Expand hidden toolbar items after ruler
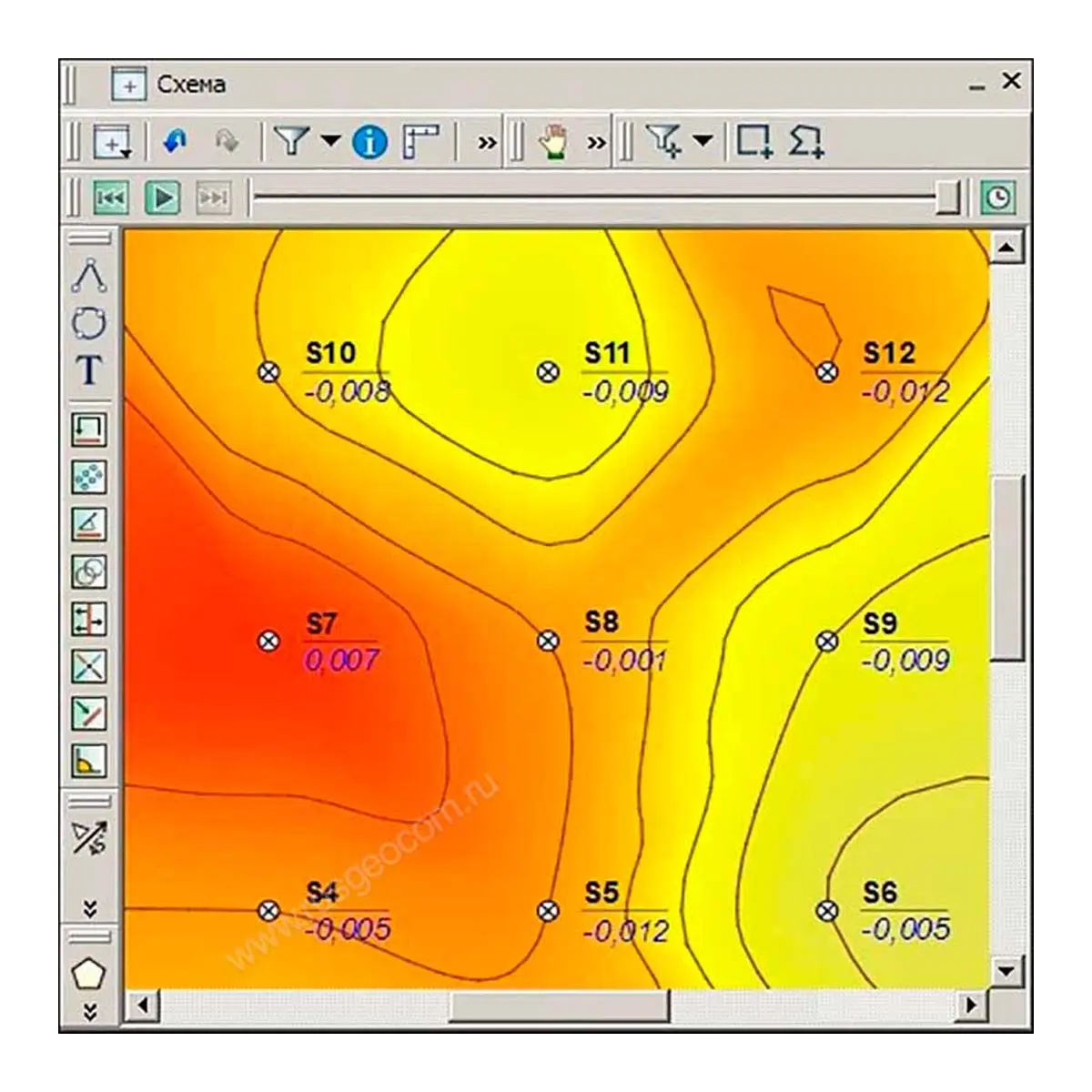This screenshot has width=1092, height=1092. tap(487, 143)
